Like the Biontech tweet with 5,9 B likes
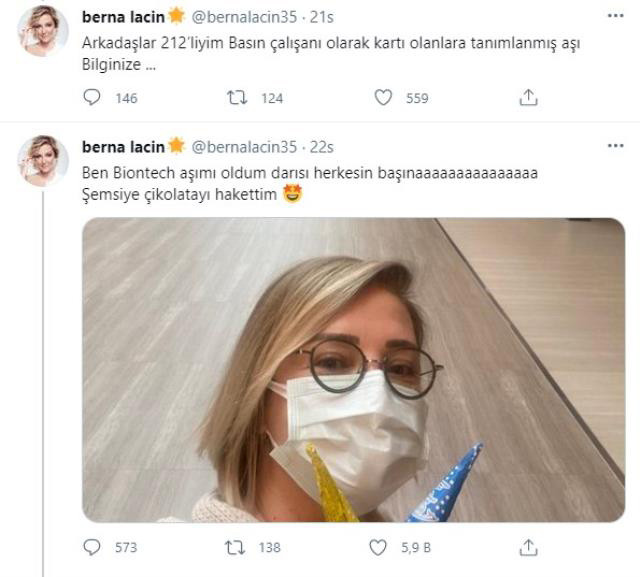The height and width of the screenshot is (577, 640). click(381, 547)
